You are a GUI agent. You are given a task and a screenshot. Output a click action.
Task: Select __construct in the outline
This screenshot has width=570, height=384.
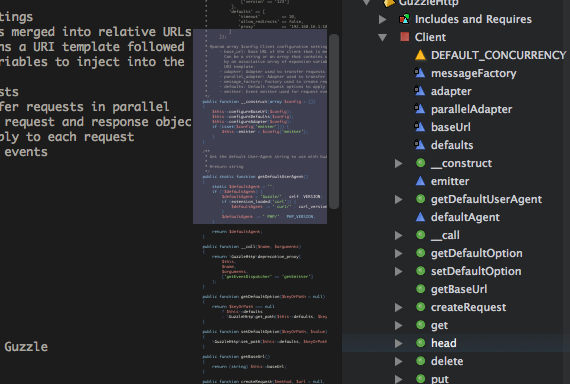461,163
